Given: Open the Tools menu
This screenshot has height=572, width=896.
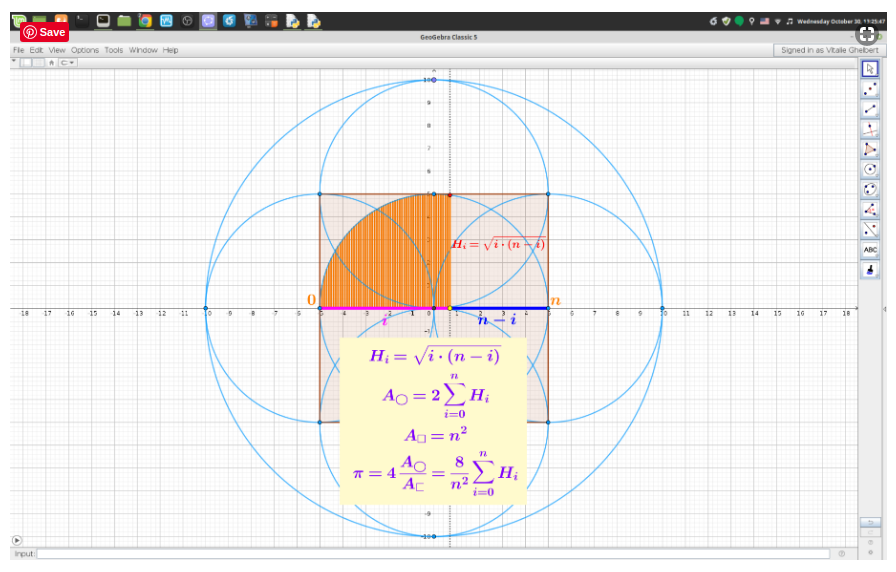Looking at the screenshot, I should tap(114, 50).
